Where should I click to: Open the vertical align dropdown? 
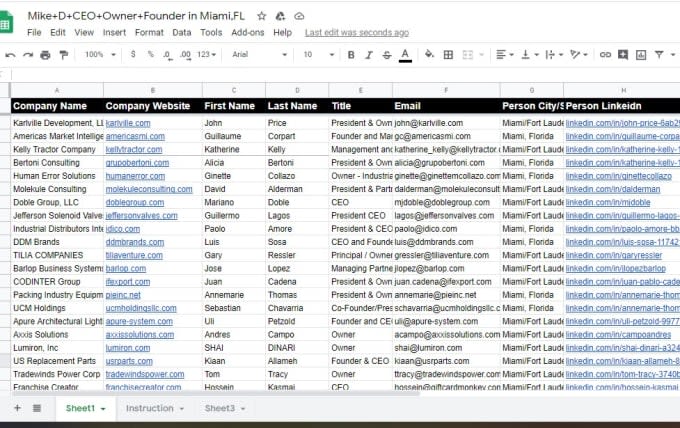pos(530,55)
